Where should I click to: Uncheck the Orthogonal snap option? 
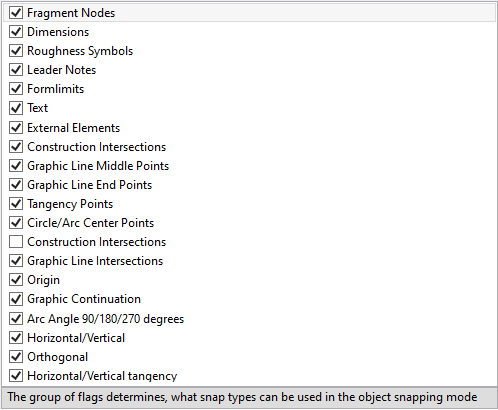click(x=16, y=357)
